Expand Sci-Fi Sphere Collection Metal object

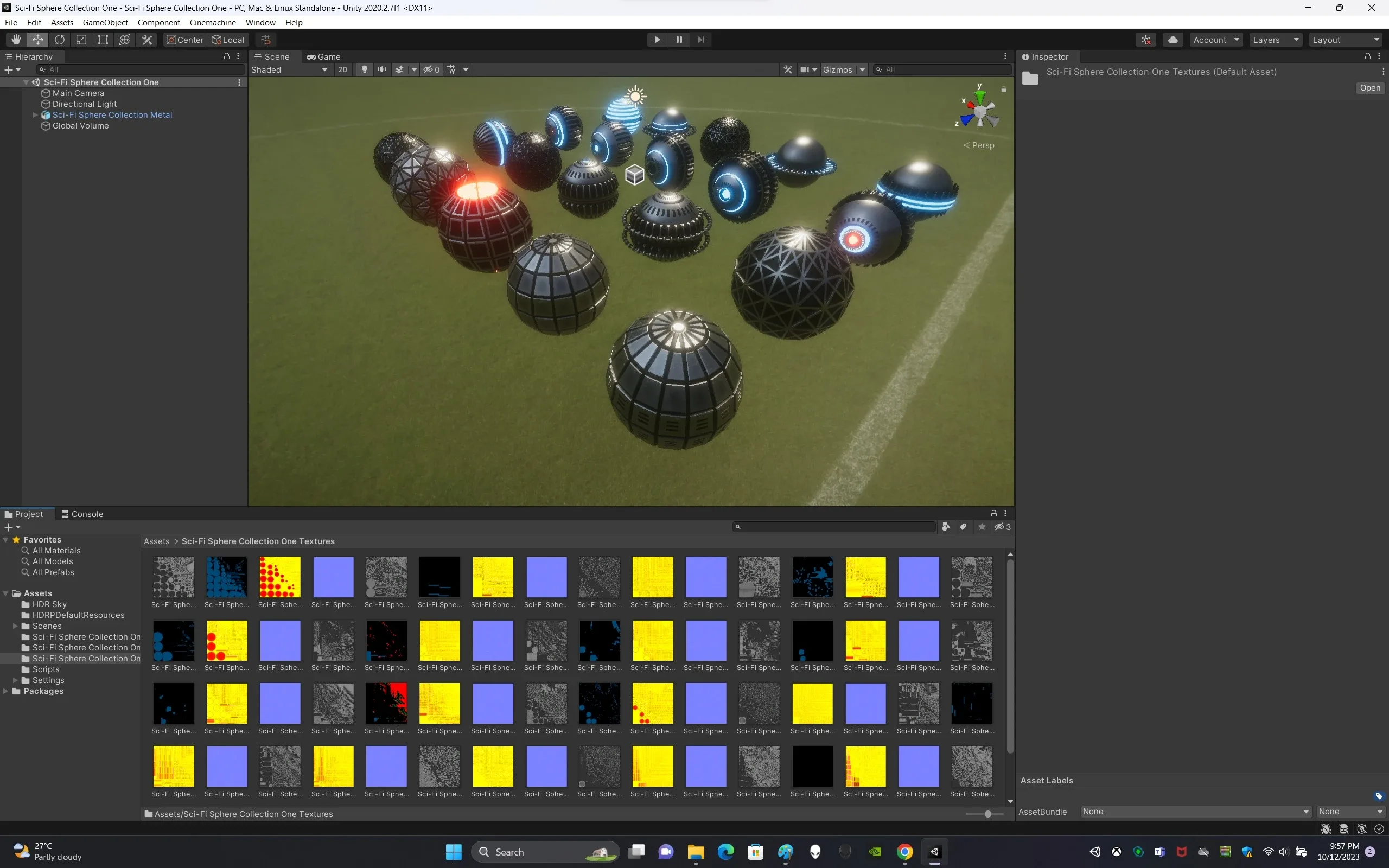pos(35,115)
